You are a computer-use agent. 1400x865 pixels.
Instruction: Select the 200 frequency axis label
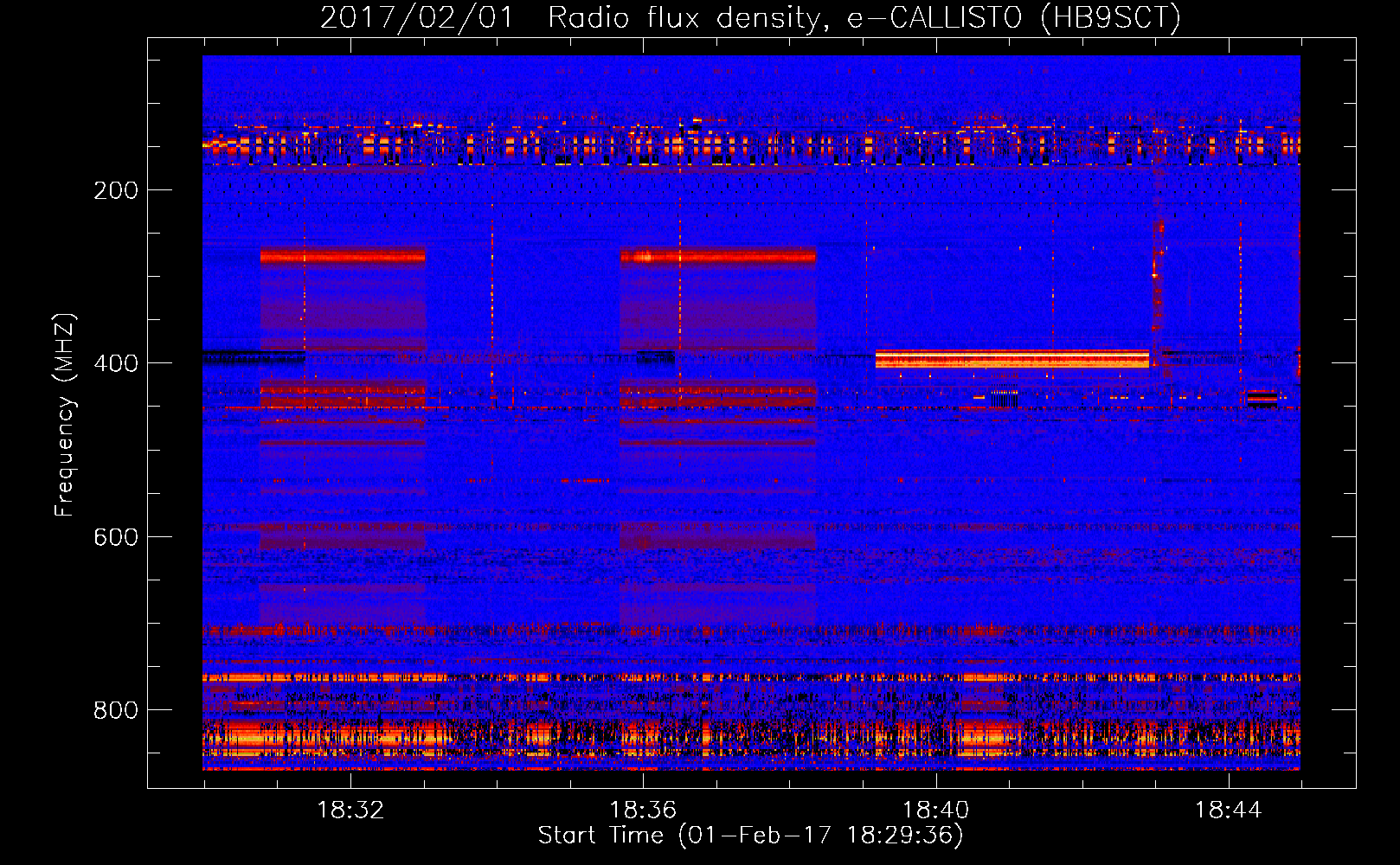pos(116,190)
